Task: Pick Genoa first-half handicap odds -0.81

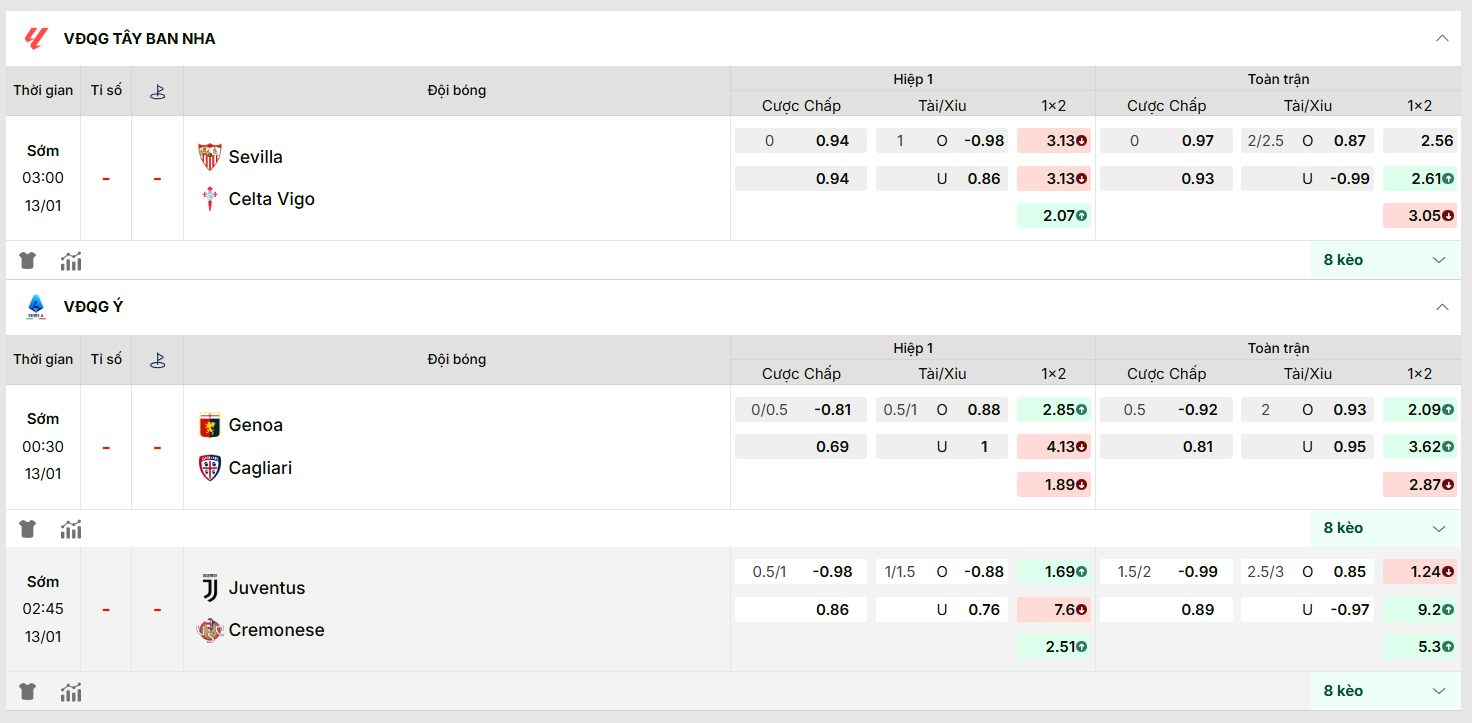Action: [x=801, y=409]
